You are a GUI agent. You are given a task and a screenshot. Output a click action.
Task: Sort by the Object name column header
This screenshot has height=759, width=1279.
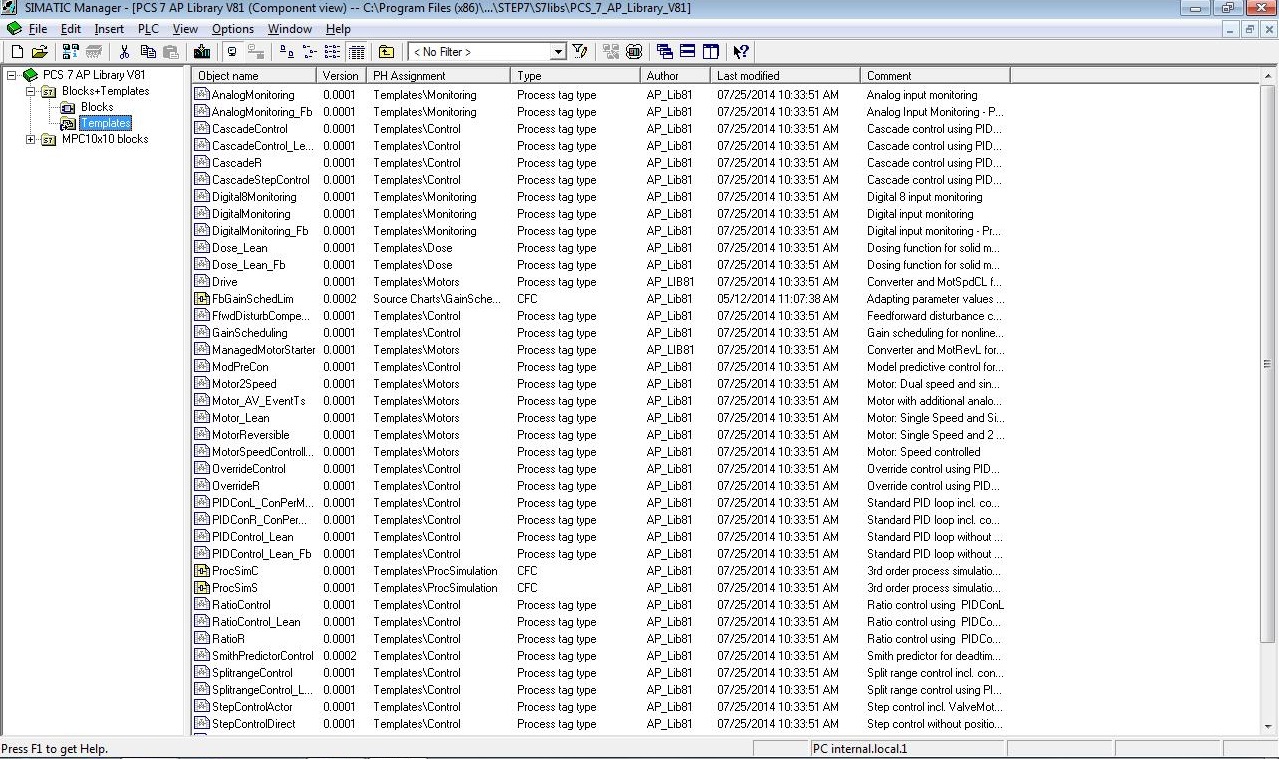(x=254, y=76)
